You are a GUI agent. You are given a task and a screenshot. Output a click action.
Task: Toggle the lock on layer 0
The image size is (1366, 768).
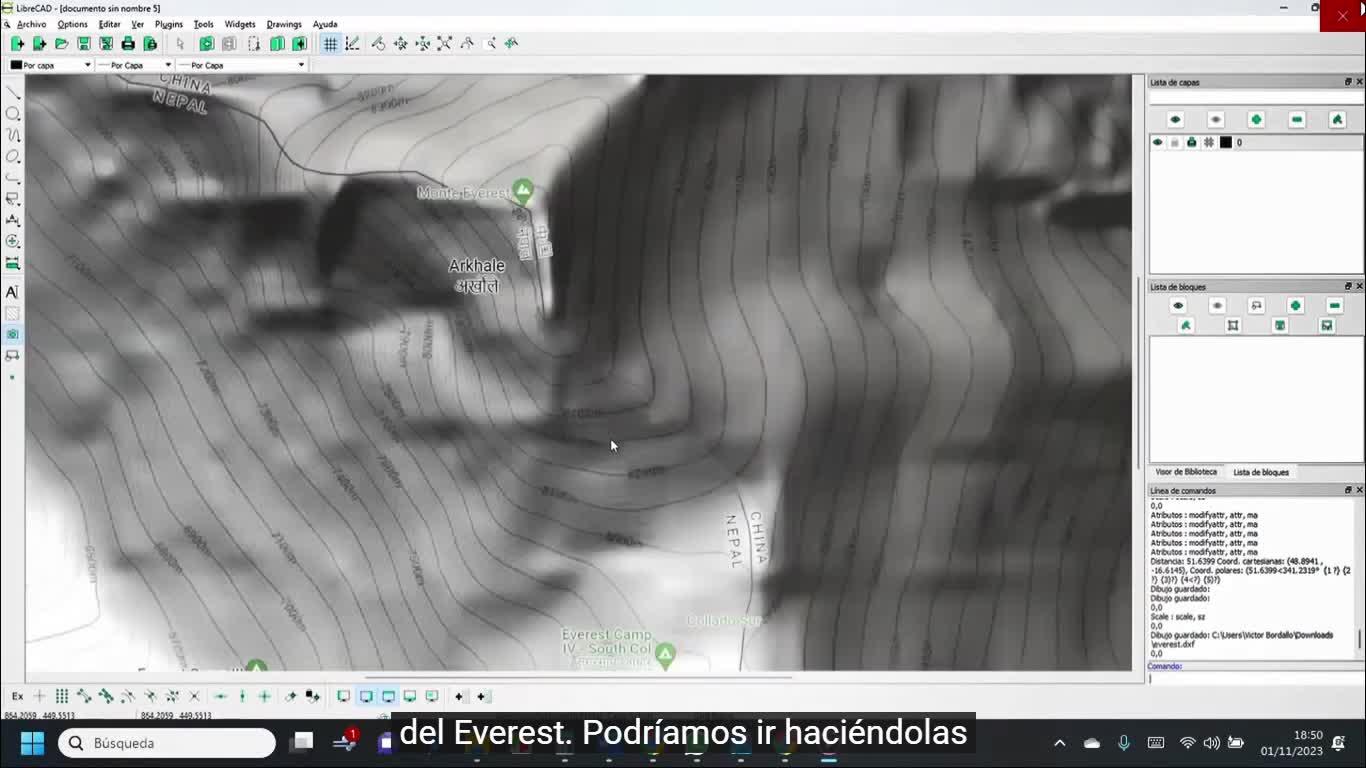1175,143
